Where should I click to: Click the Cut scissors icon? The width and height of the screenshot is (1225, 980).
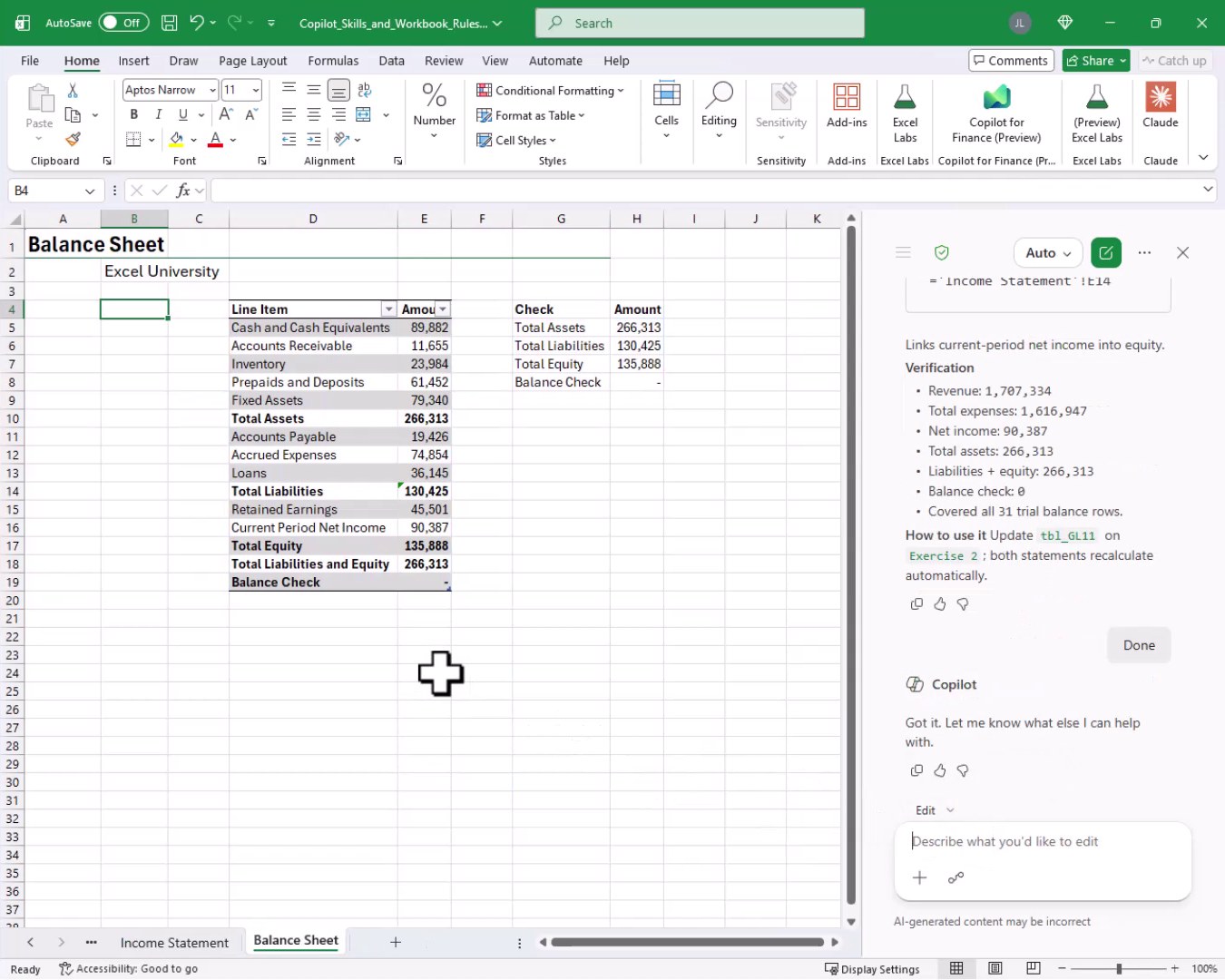pyautogui.click(x=73, y=90)
